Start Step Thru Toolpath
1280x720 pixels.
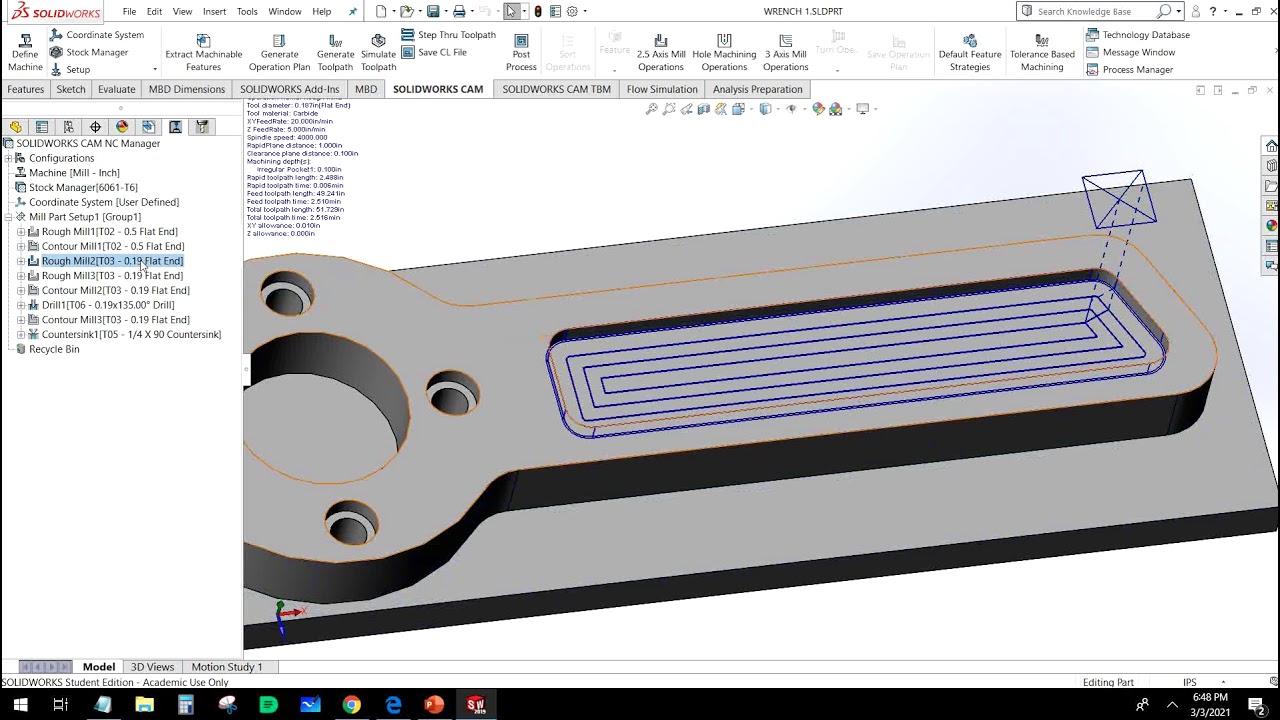tap(449, 35)
